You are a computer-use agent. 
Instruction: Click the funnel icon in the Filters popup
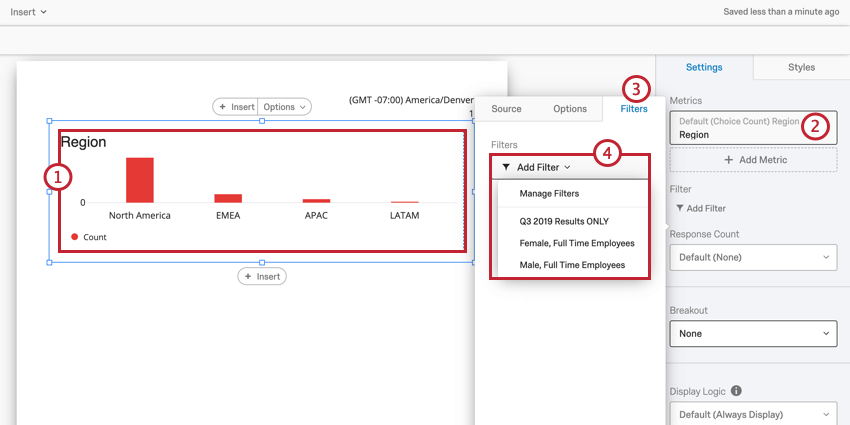506,167
